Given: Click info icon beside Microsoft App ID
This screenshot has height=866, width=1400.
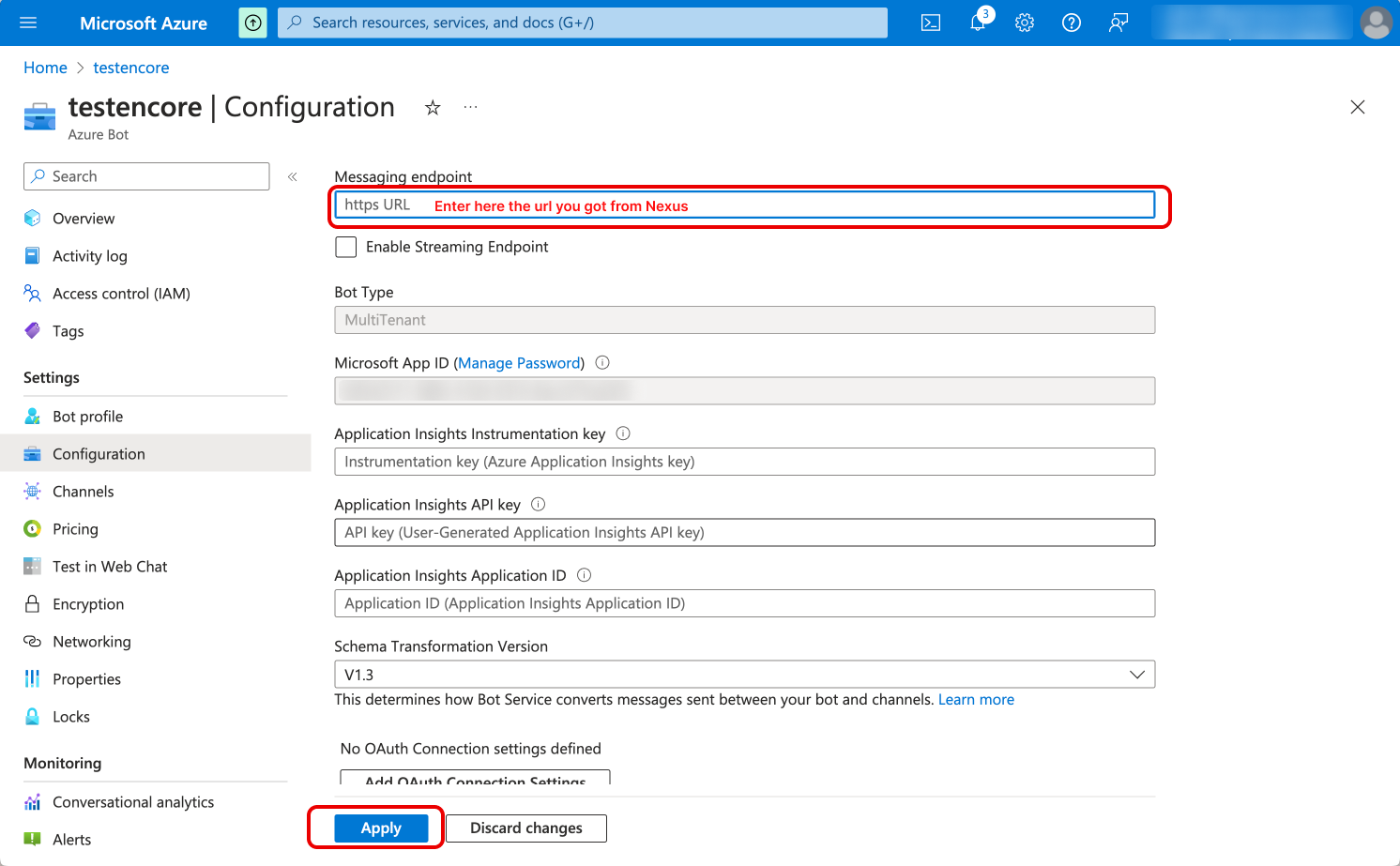Looking at the screenshot, I should [602, 362].
